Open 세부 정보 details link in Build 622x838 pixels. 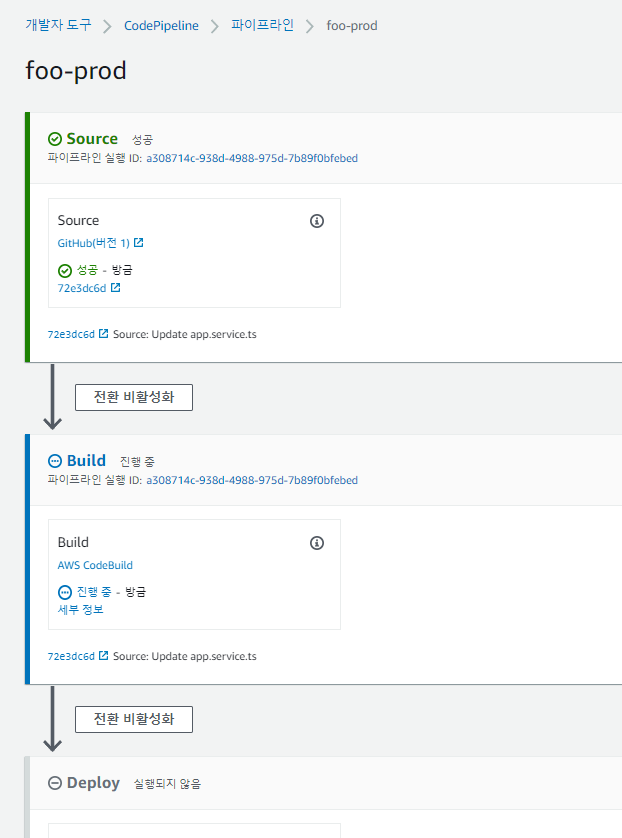(x=81, y=609)
